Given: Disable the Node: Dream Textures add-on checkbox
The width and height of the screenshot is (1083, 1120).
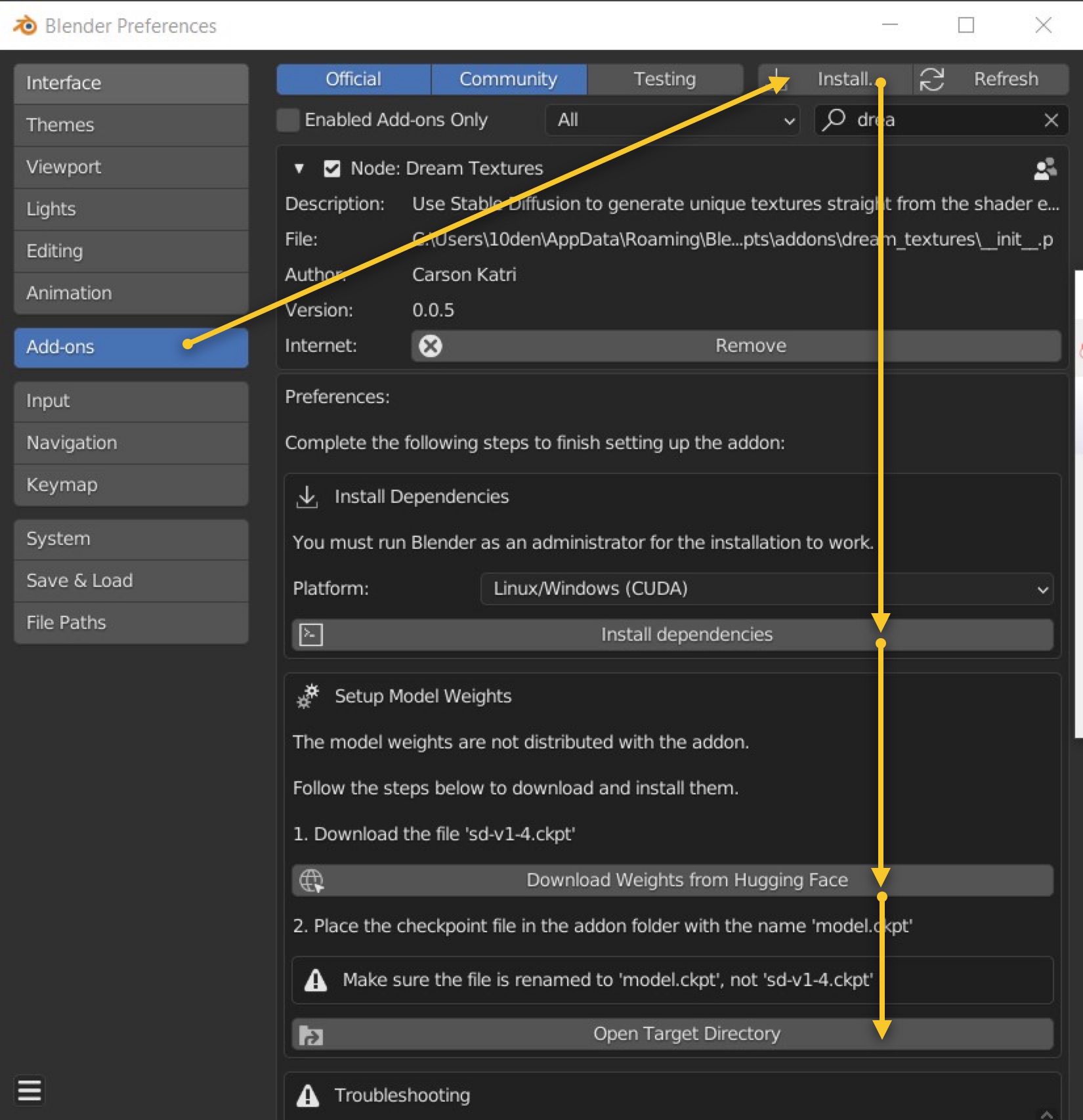Looking at the screenshot, I should 332,169.
